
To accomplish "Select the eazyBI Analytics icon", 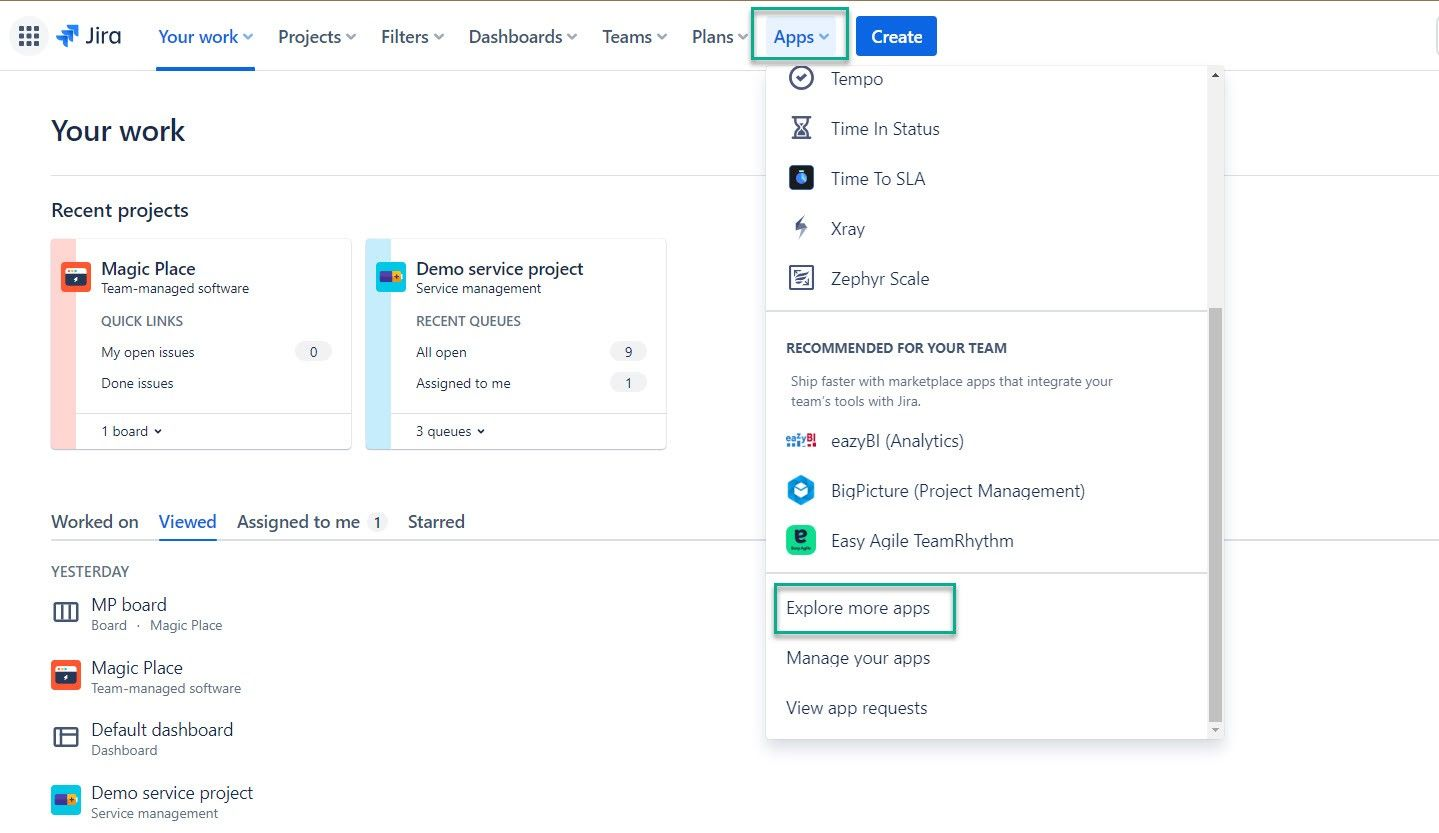I will coord(801,440).
